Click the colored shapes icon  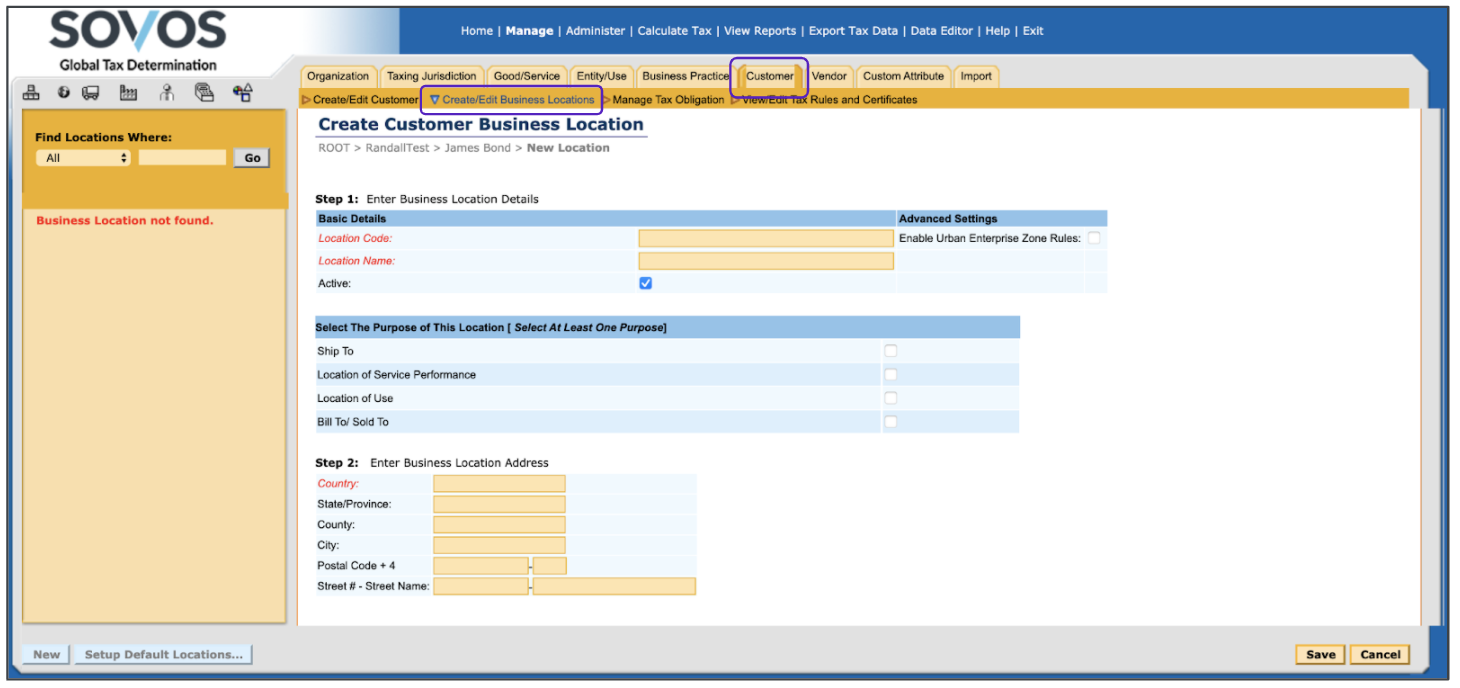pyautogui.click(x=242, y=93)
